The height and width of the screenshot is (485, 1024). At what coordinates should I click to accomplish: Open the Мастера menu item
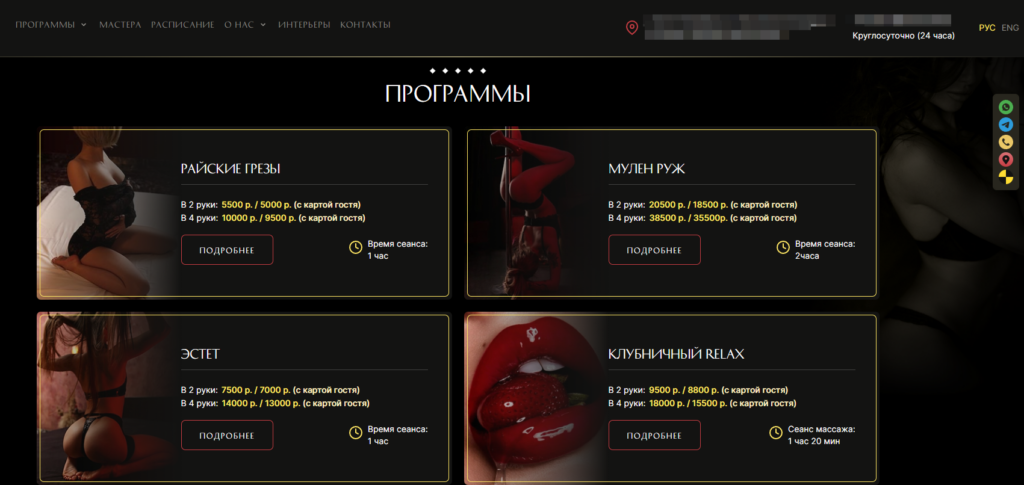coord(120,25)
